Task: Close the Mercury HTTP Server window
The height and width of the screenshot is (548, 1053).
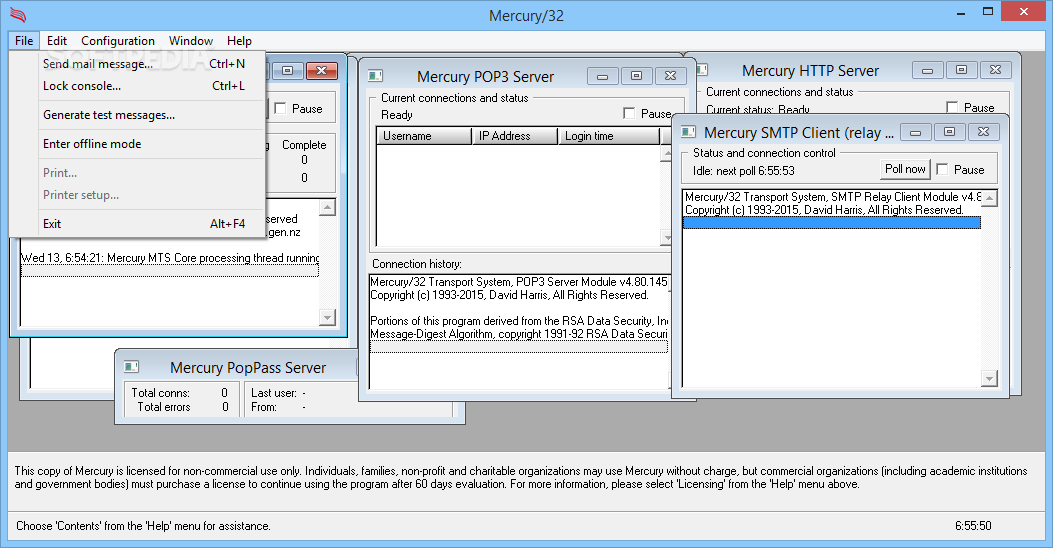Action: [x=995, y=70]
